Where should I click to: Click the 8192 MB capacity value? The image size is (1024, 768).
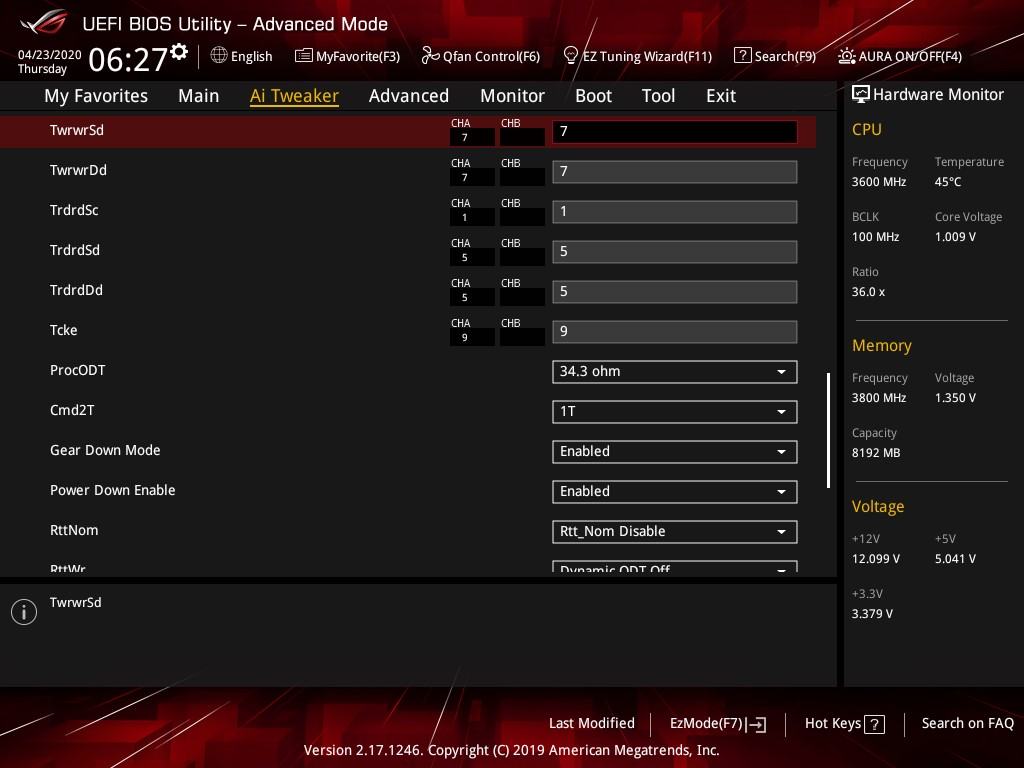[x=876, y=453]
